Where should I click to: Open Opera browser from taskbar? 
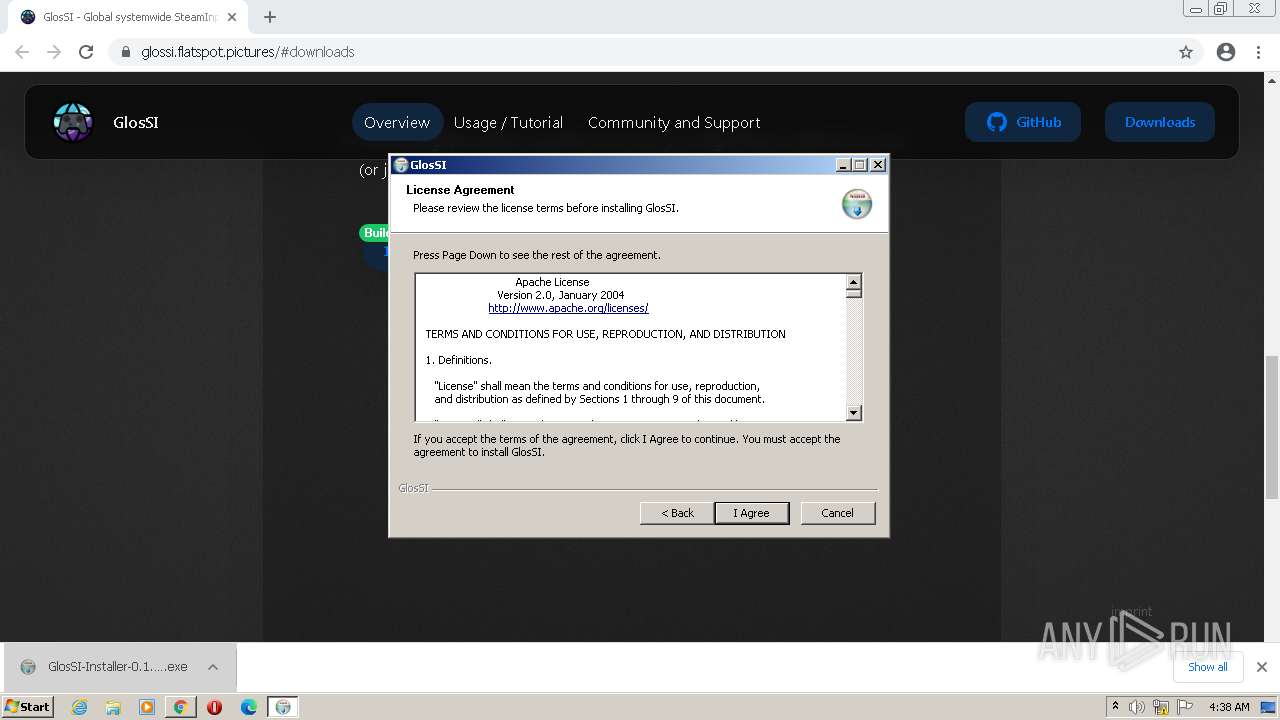pyautogui.click(x=214, y=707)
